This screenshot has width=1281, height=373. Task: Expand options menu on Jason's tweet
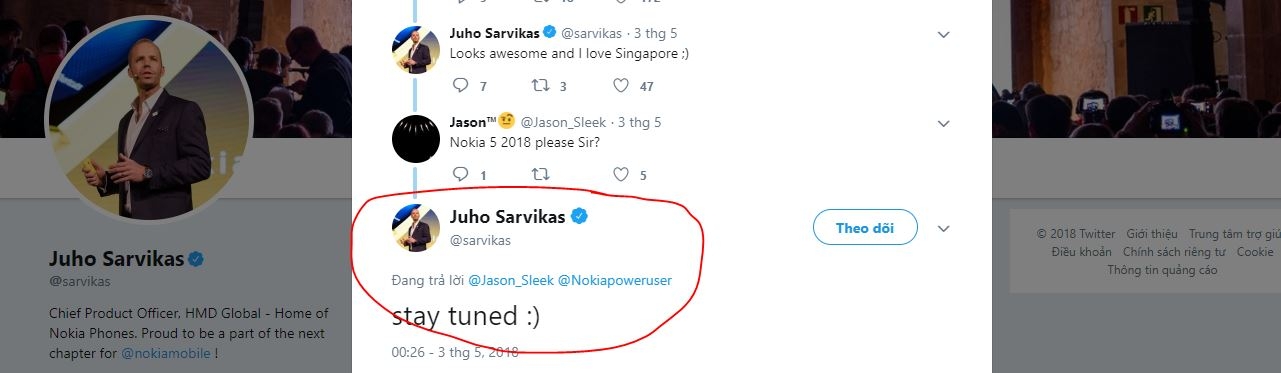tap(943, 123)
